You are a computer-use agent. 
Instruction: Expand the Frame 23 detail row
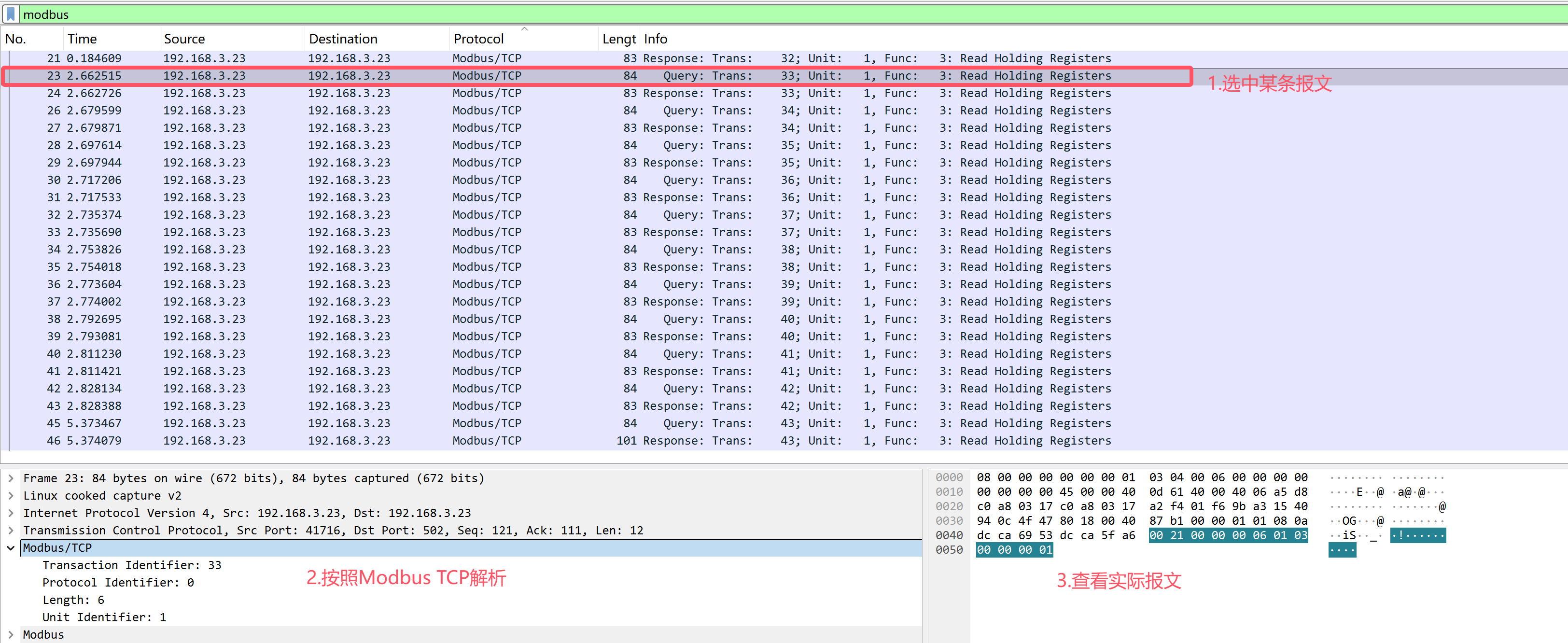tap(11, 478)
